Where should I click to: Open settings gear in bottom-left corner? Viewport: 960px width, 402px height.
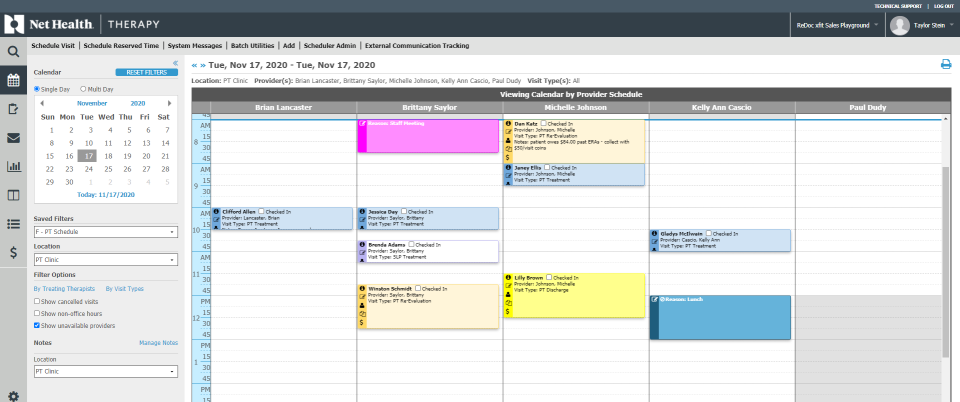[x=14, y=396]
